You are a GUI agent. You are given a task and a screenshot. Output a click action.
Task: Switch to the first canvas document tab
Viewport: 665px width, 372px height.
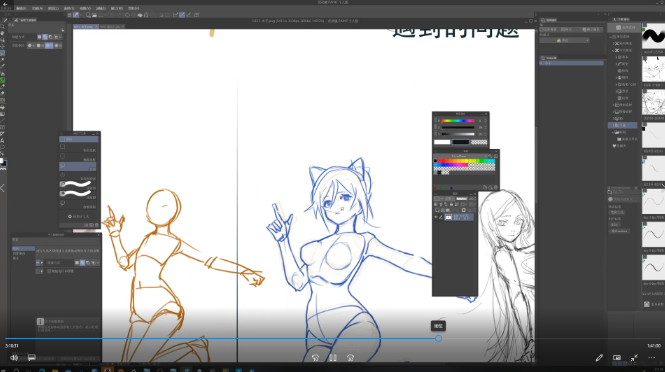[x=86, y=26]
